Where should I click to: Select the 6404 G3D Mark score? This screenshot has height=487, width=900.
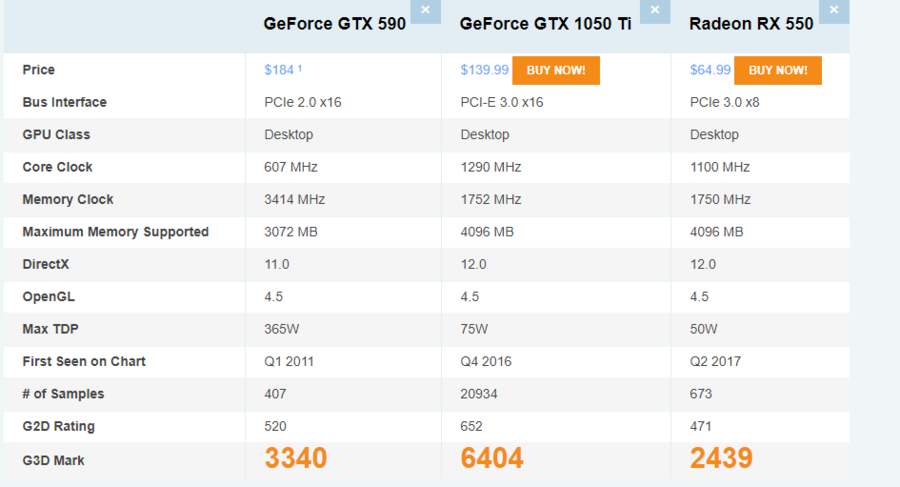click(x=492, y=458)
